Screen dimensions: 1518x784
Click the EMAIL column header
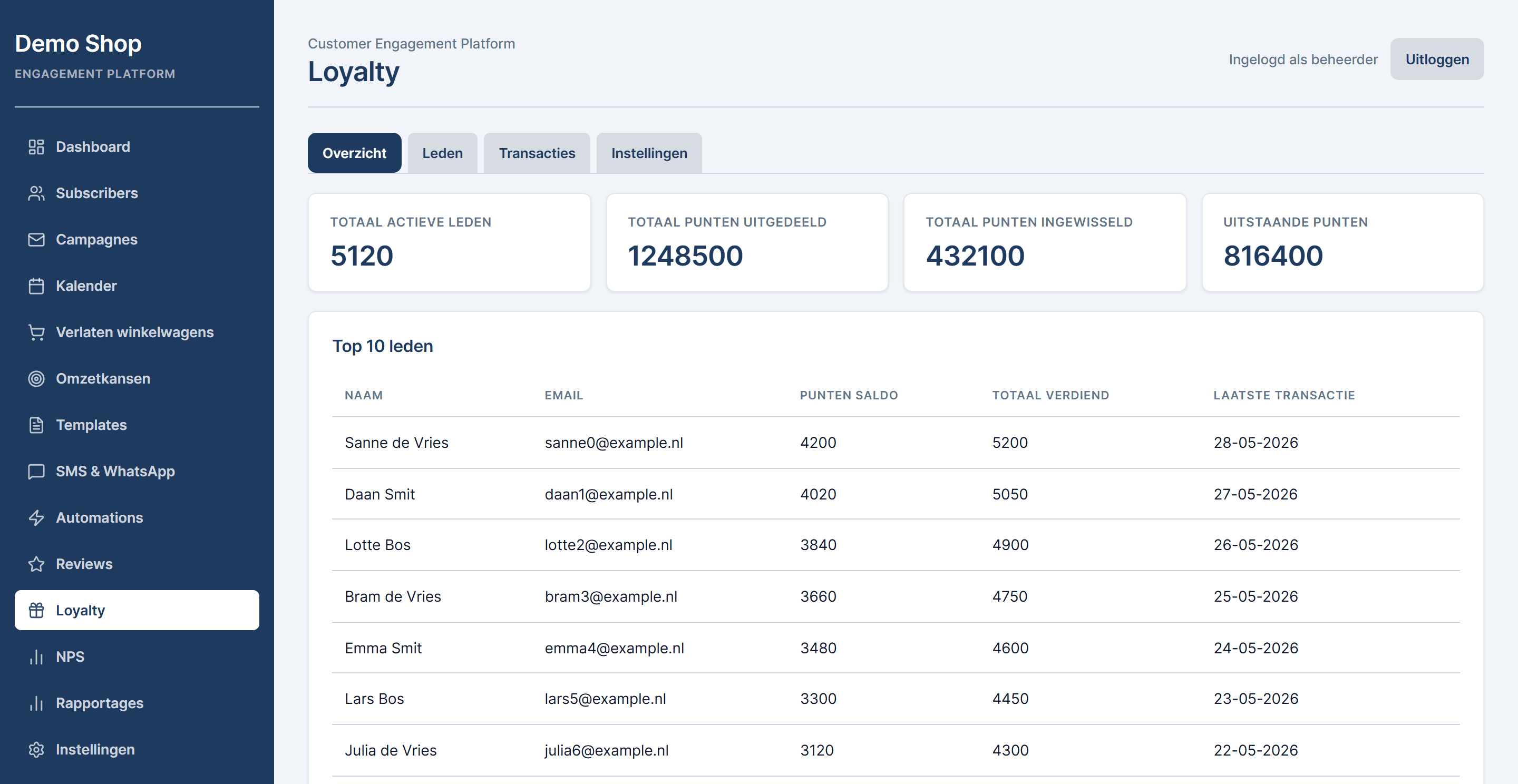click(563, 395)
